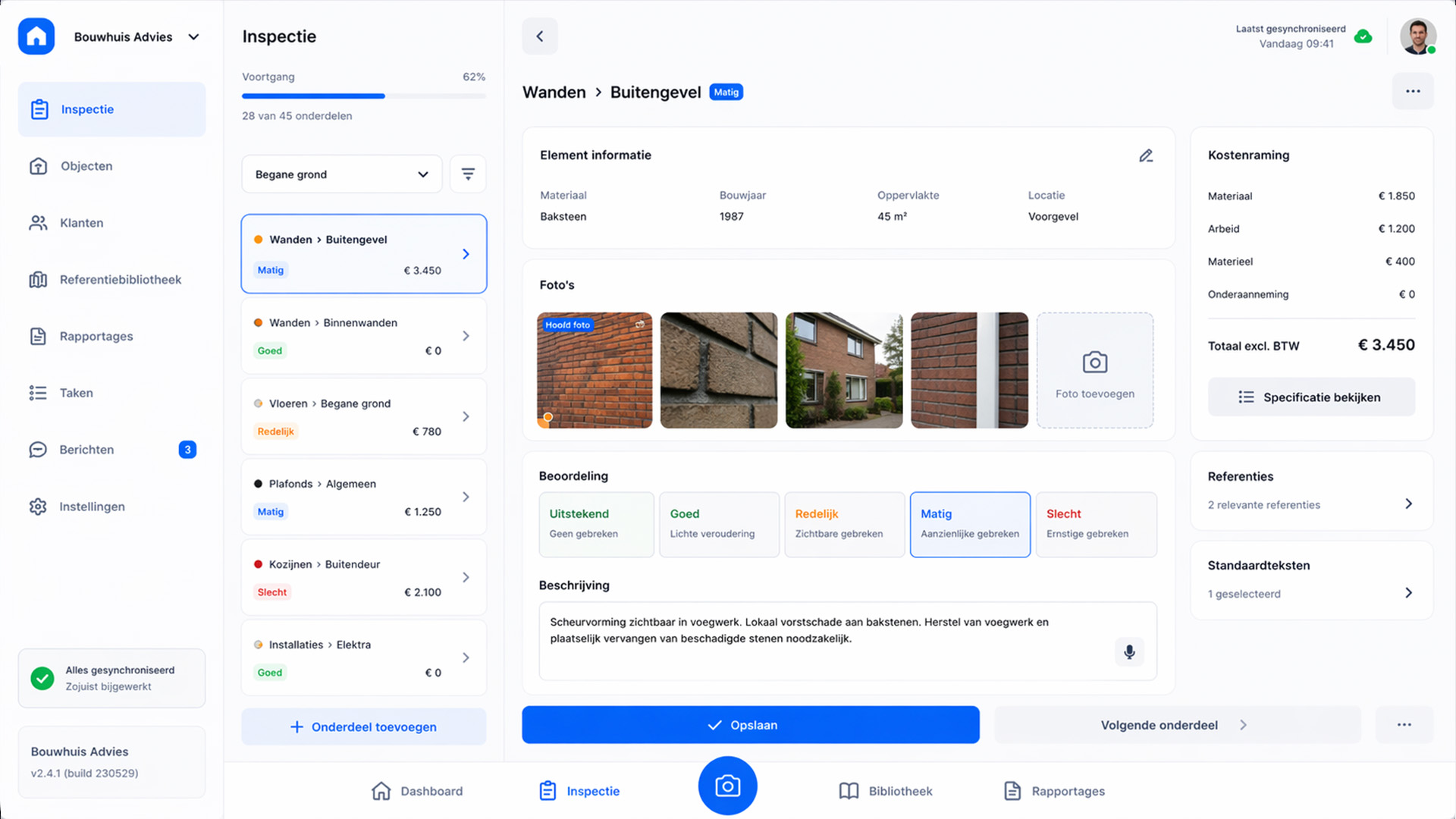1456x819 pixels.
Task: Start dictation with the microphone icon
Action: coord(1129,652)
